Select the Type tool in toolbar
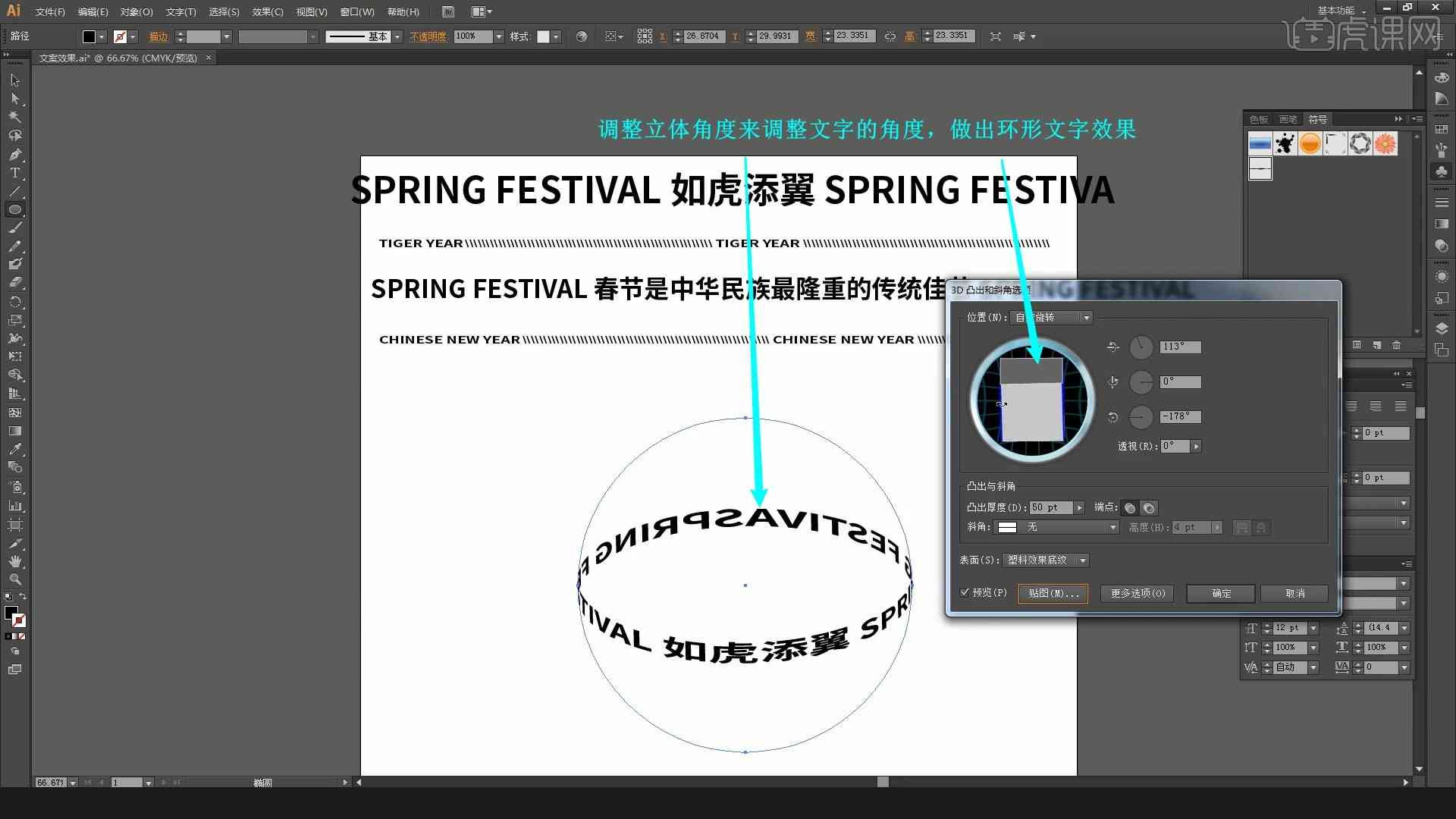This screenshot has height=819, width=1456. (13, 173)
